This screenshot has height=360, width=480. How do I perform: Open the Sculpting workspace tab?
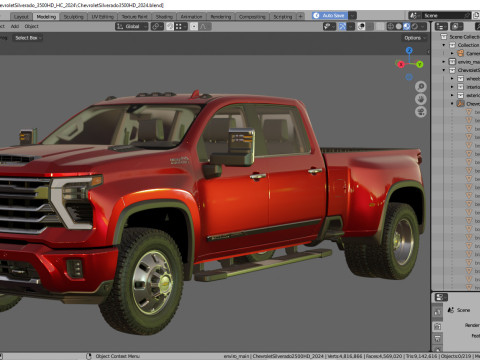pos(73,16)
